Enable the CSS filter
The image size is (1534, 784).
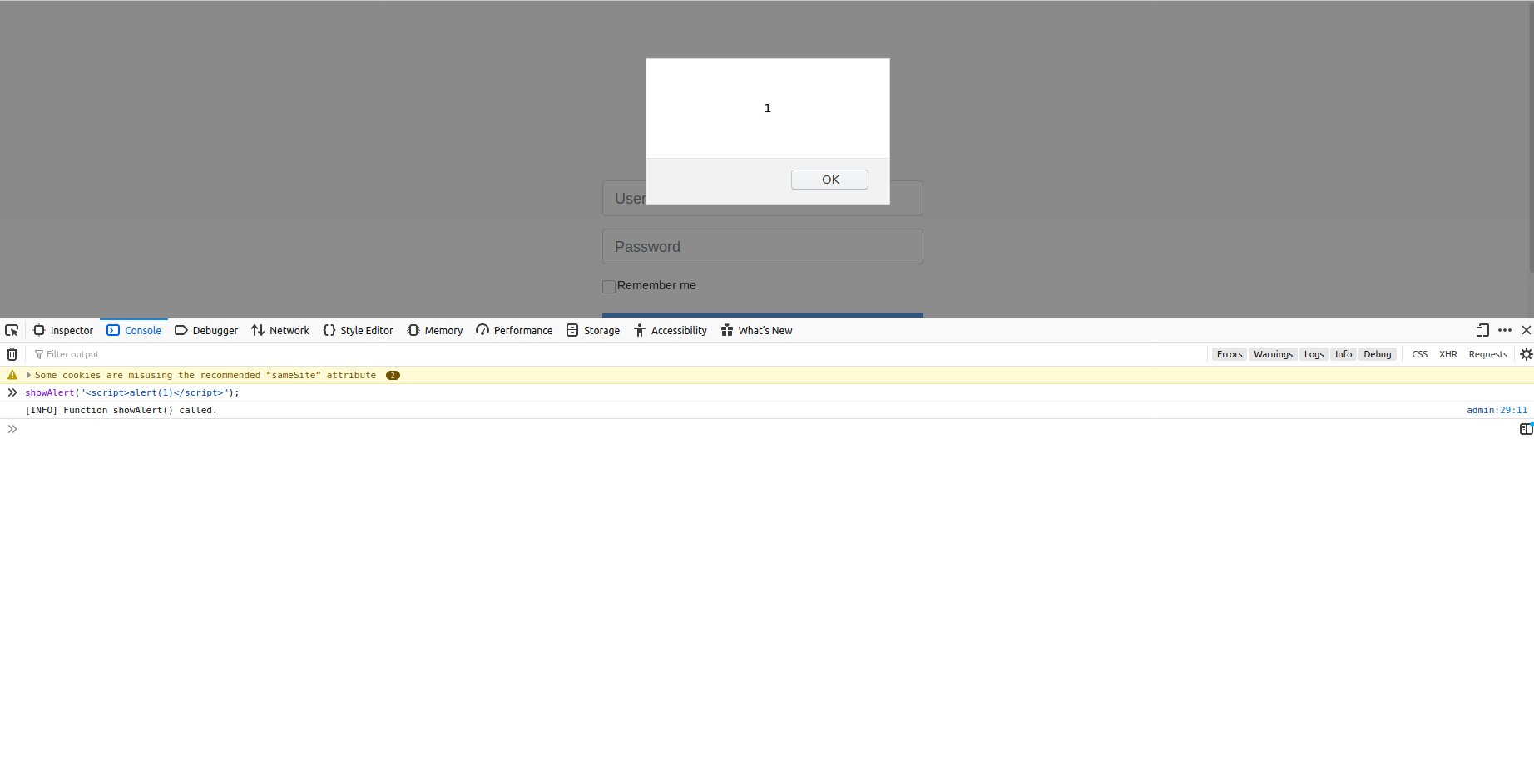click(x=1419, y=354)
